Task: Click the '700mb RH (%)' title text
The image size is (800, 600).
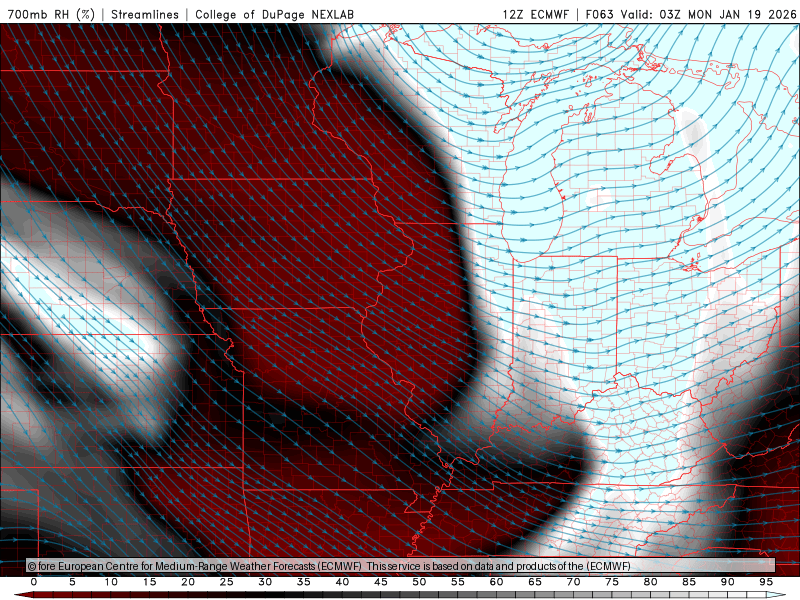Action: coord(51,14)
